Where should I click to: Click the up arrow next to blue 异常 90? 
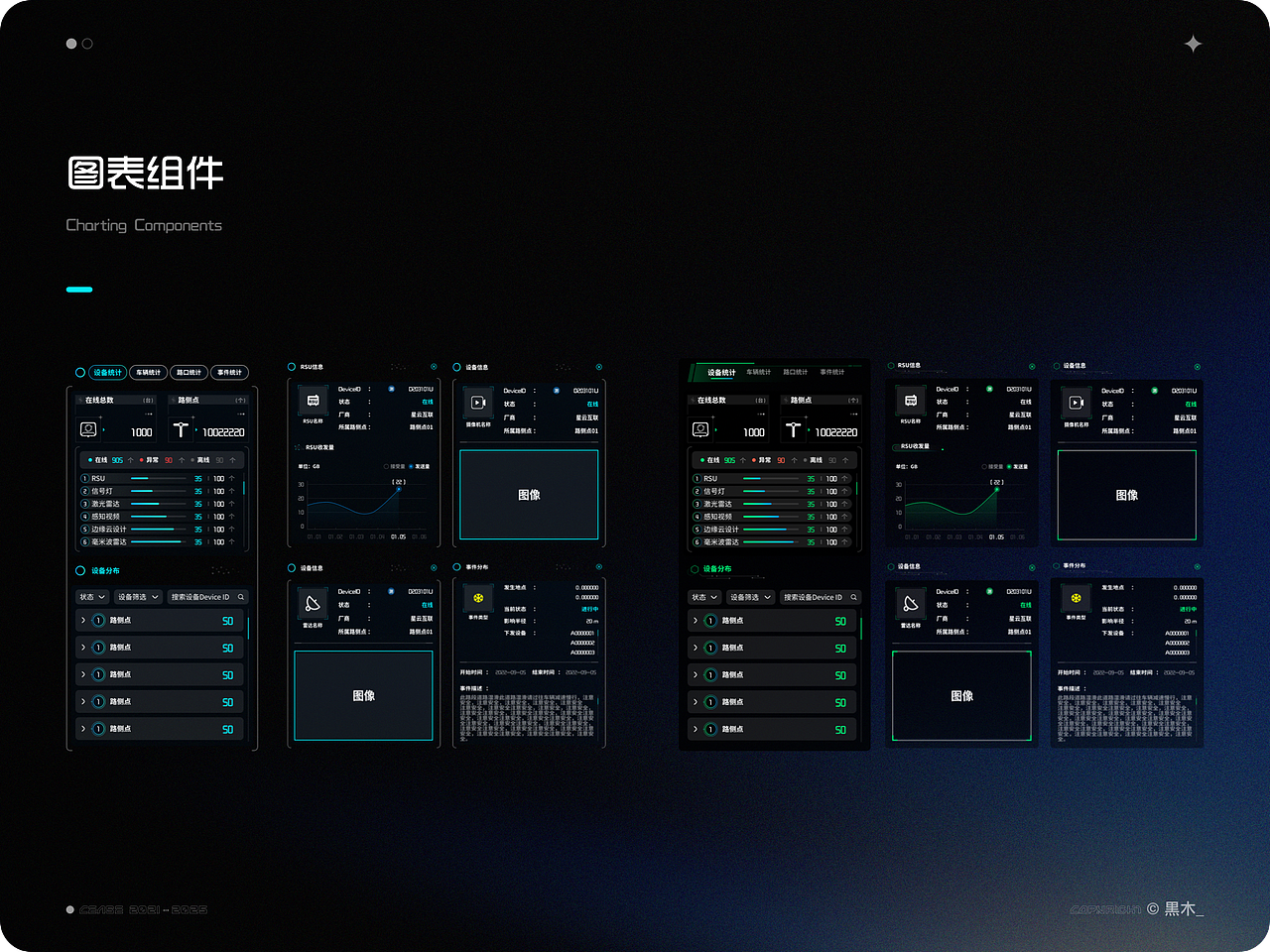[x=182, y=460]
